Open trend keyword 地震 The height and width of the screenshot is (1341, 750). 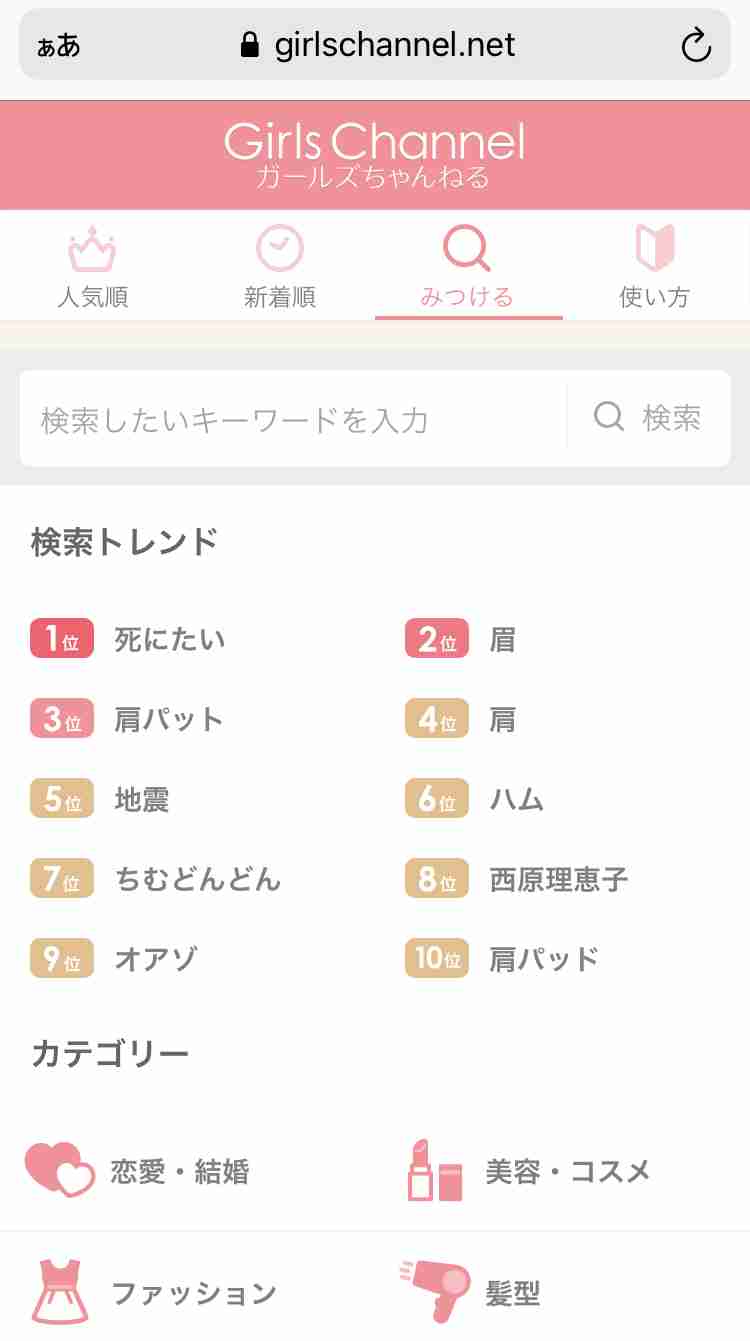click(x=142, y=800)
